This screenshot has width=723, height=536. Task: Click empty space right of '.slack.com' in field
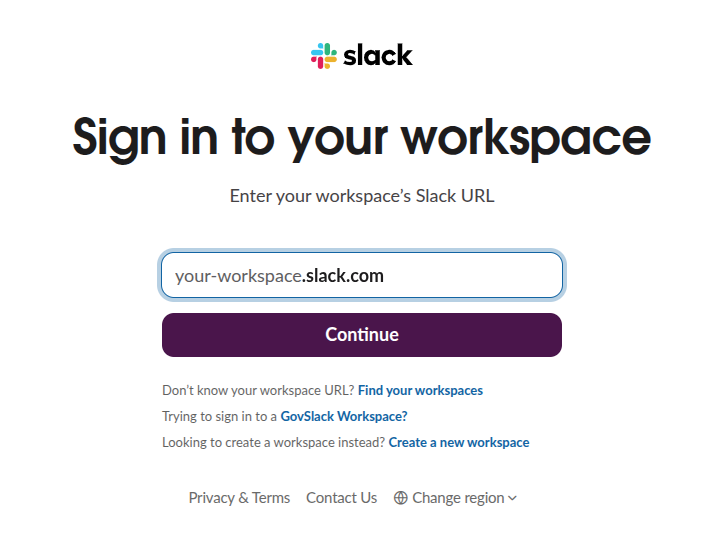pos(470,276)
